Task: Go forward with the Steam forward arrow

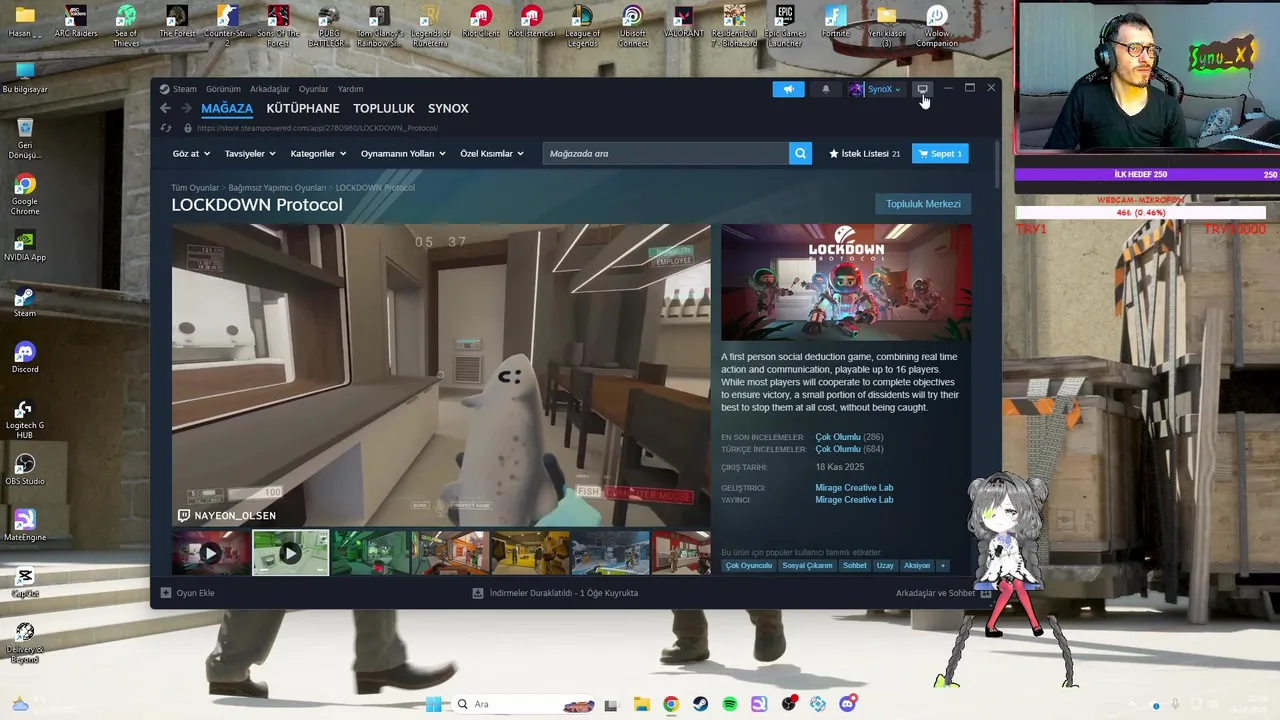Action: (x=186, y=108)
